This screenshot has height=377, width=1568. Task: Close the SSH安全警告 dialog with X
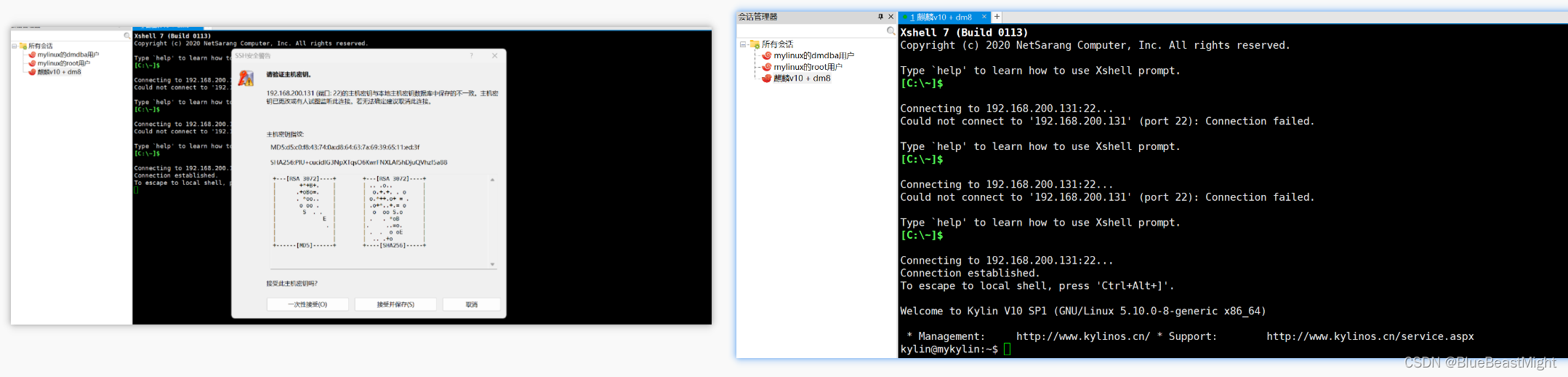point(495,56)
